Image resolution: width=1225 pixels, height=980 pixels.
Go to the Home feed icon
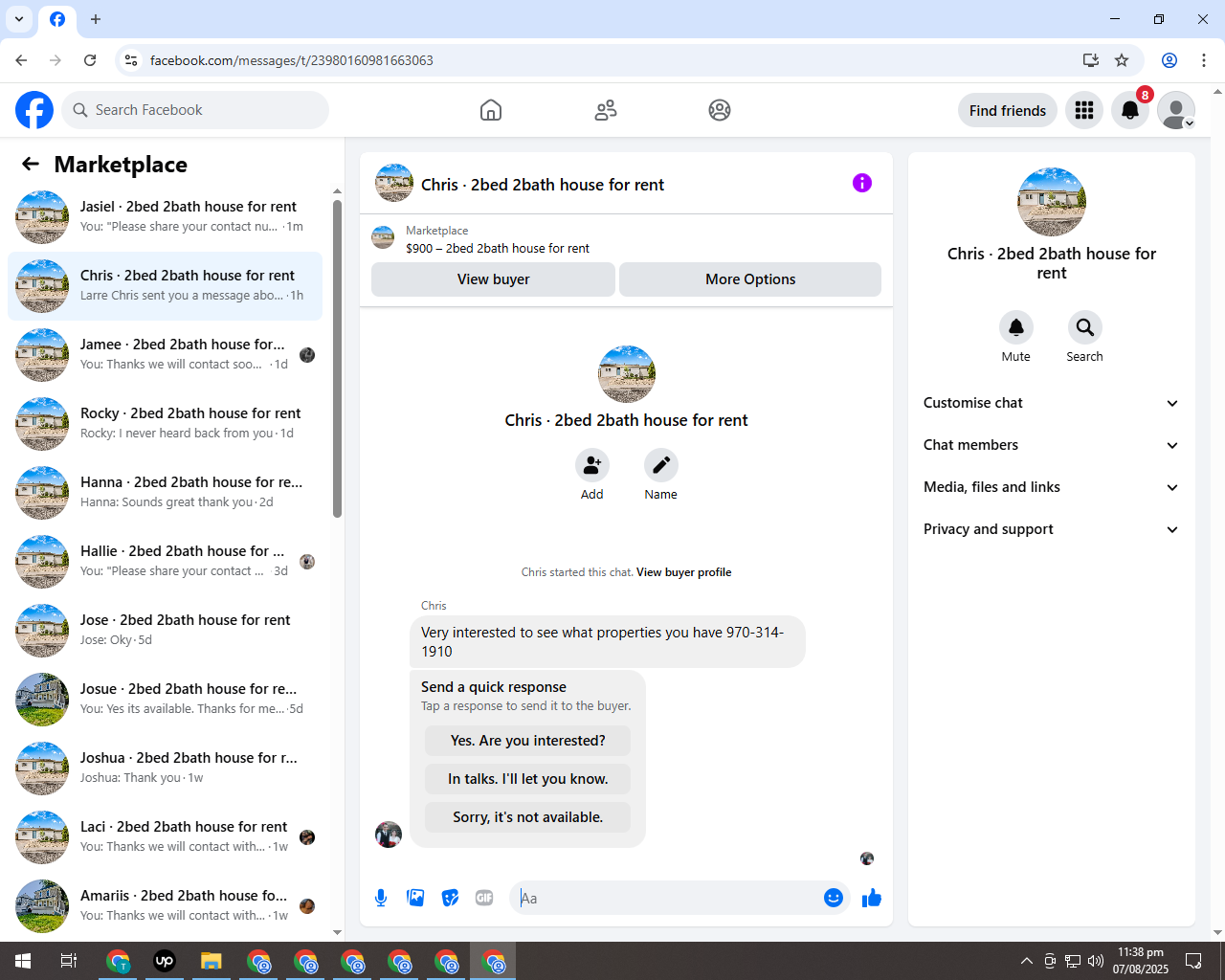pos(491,110)
